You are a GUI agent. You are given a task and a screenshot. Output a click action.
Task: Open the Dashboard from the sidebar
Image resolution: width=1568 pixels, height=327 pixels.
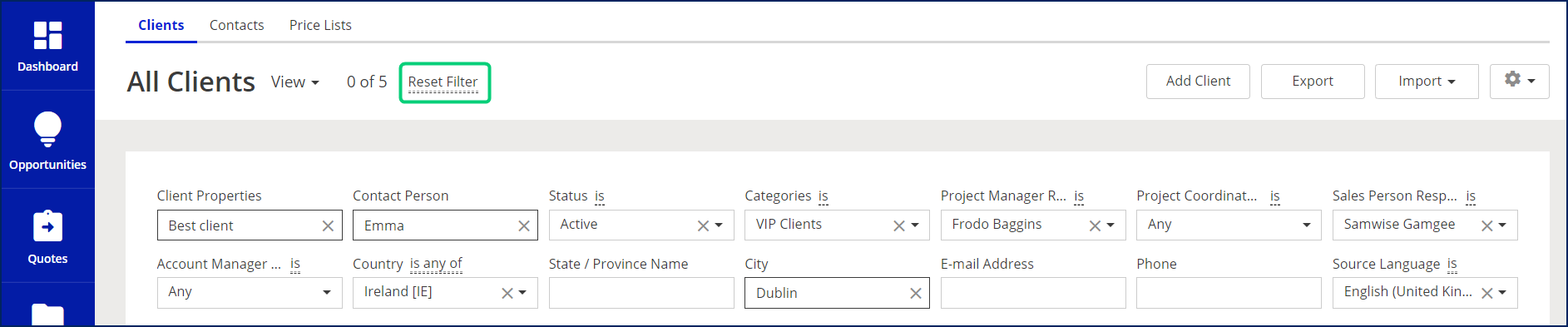click(x=47, y=47)
